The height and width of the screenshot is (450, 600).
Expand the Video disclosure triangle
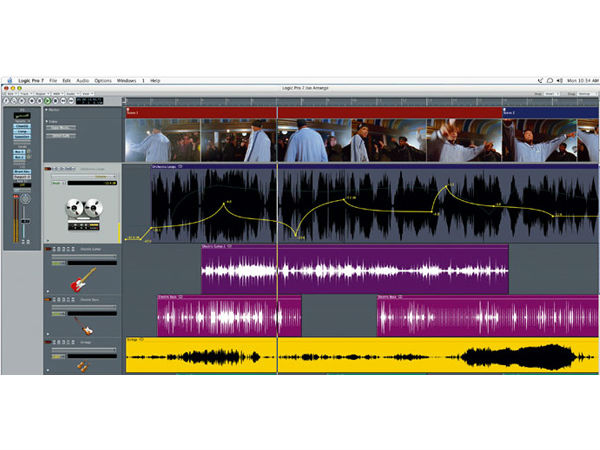(x=46, y=122)
